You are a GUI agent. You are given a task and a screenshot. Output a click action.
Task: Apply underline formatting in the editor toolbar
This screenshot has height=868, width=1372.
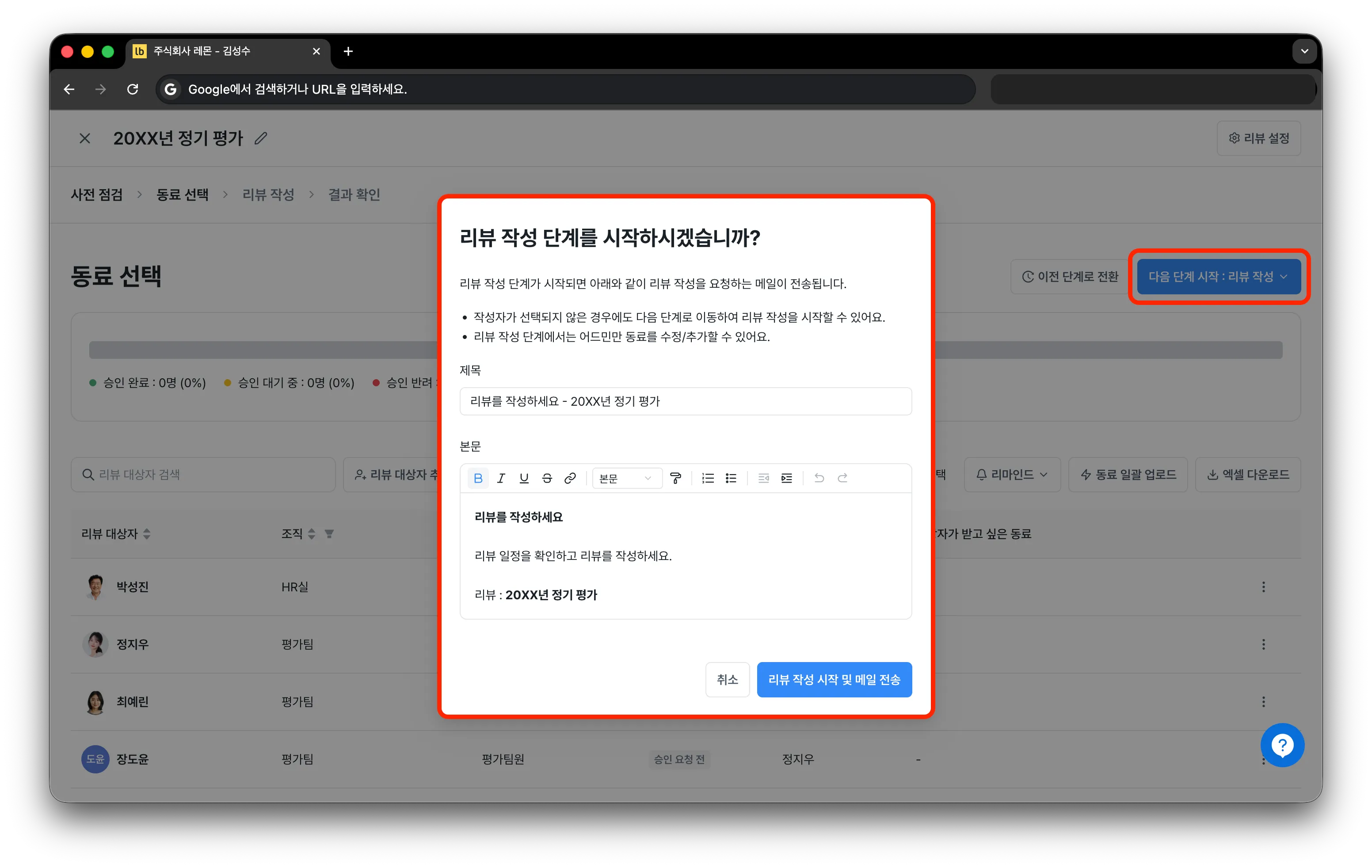tap(524, 478)
